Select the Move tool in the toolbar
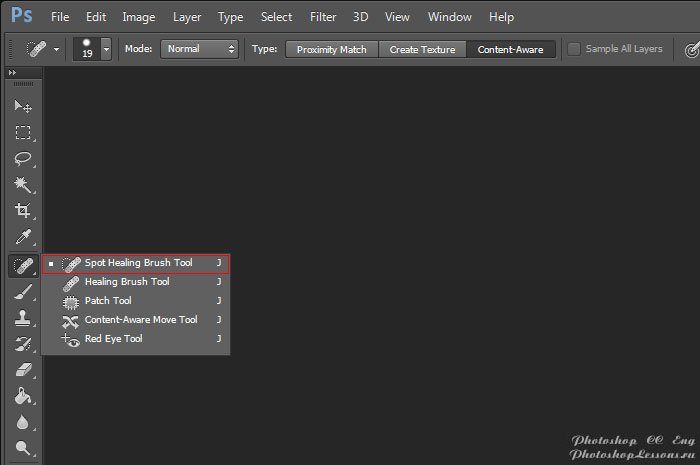 tap(22, 106)
